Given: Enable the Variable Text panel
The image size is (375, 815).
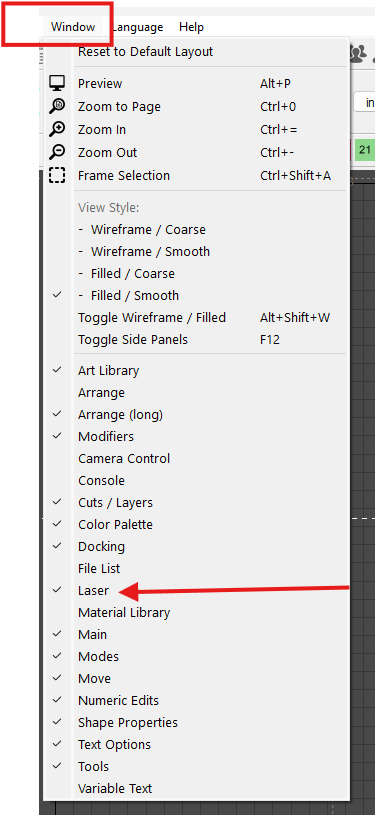Looking at the screenshot, I should point(197,788).
